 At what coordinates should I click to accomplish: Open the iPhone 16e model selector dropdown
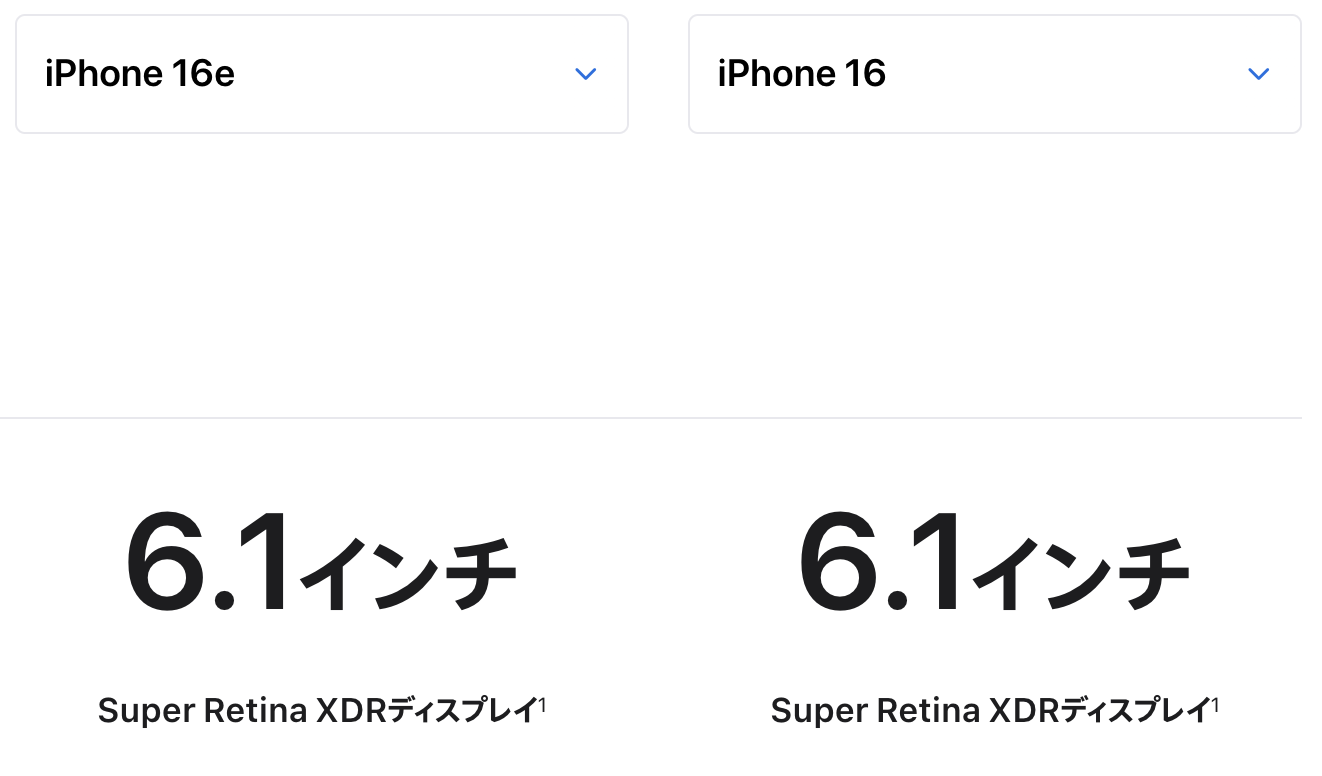click(x=321, y=73)
